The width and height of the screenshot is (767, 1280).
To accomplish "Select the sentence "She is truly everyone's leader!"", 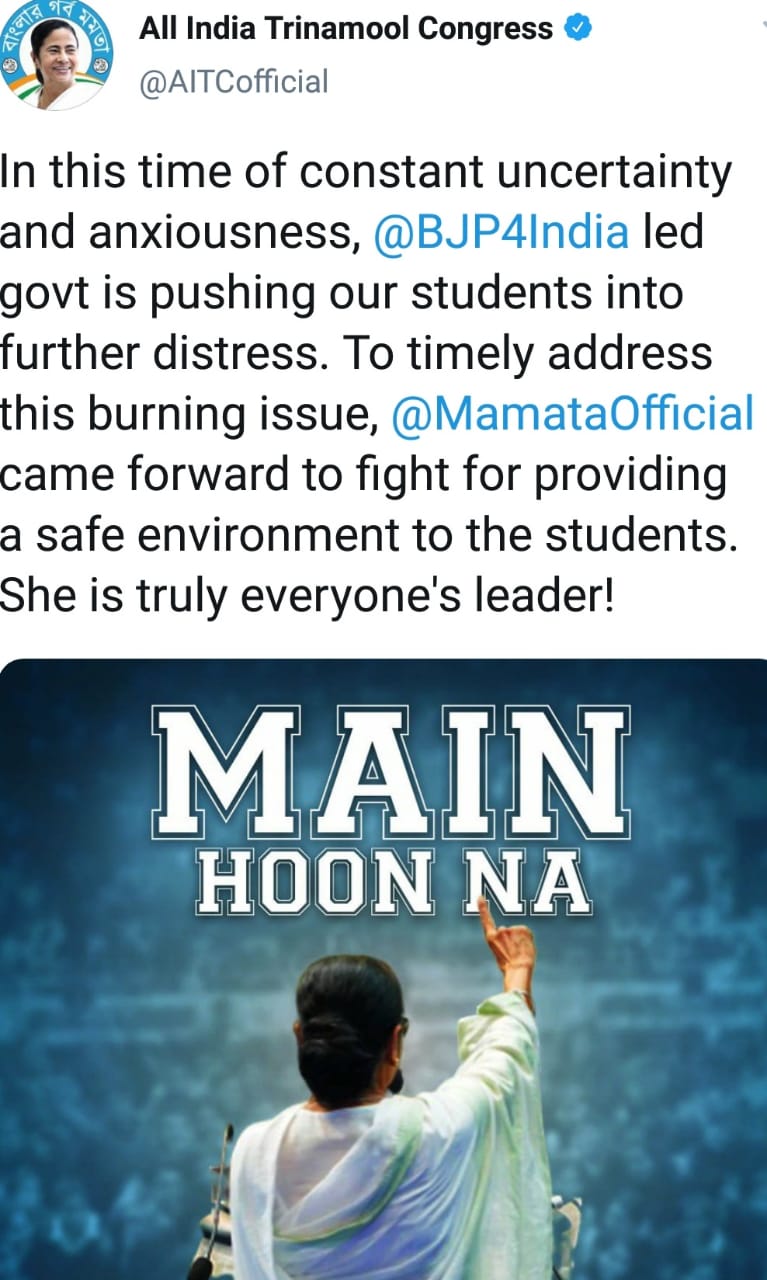I will pyautogui.click(x=307, y=597).
